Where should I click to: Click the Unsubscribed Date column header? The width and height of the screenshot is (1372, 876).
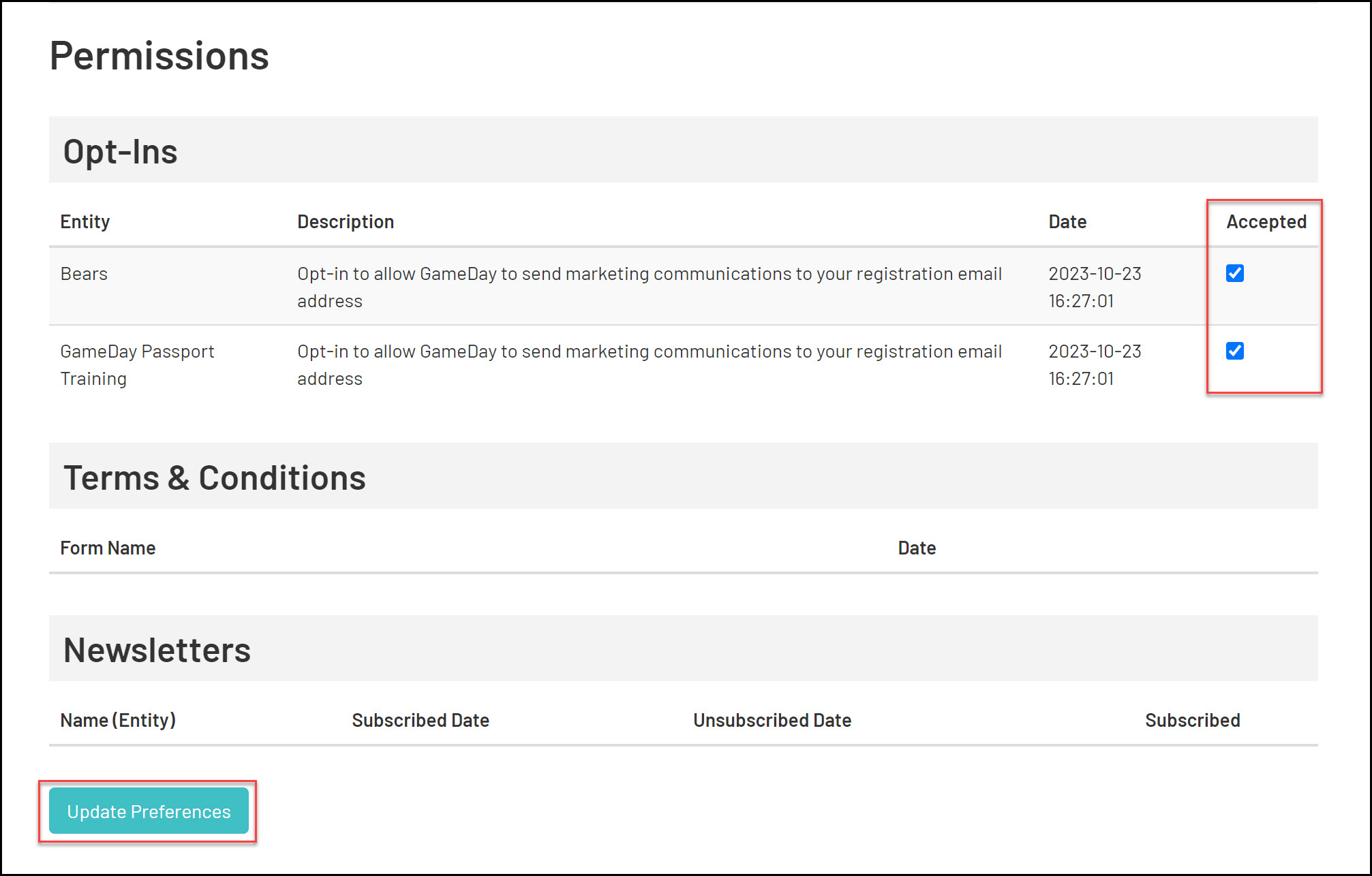[772, 721]
